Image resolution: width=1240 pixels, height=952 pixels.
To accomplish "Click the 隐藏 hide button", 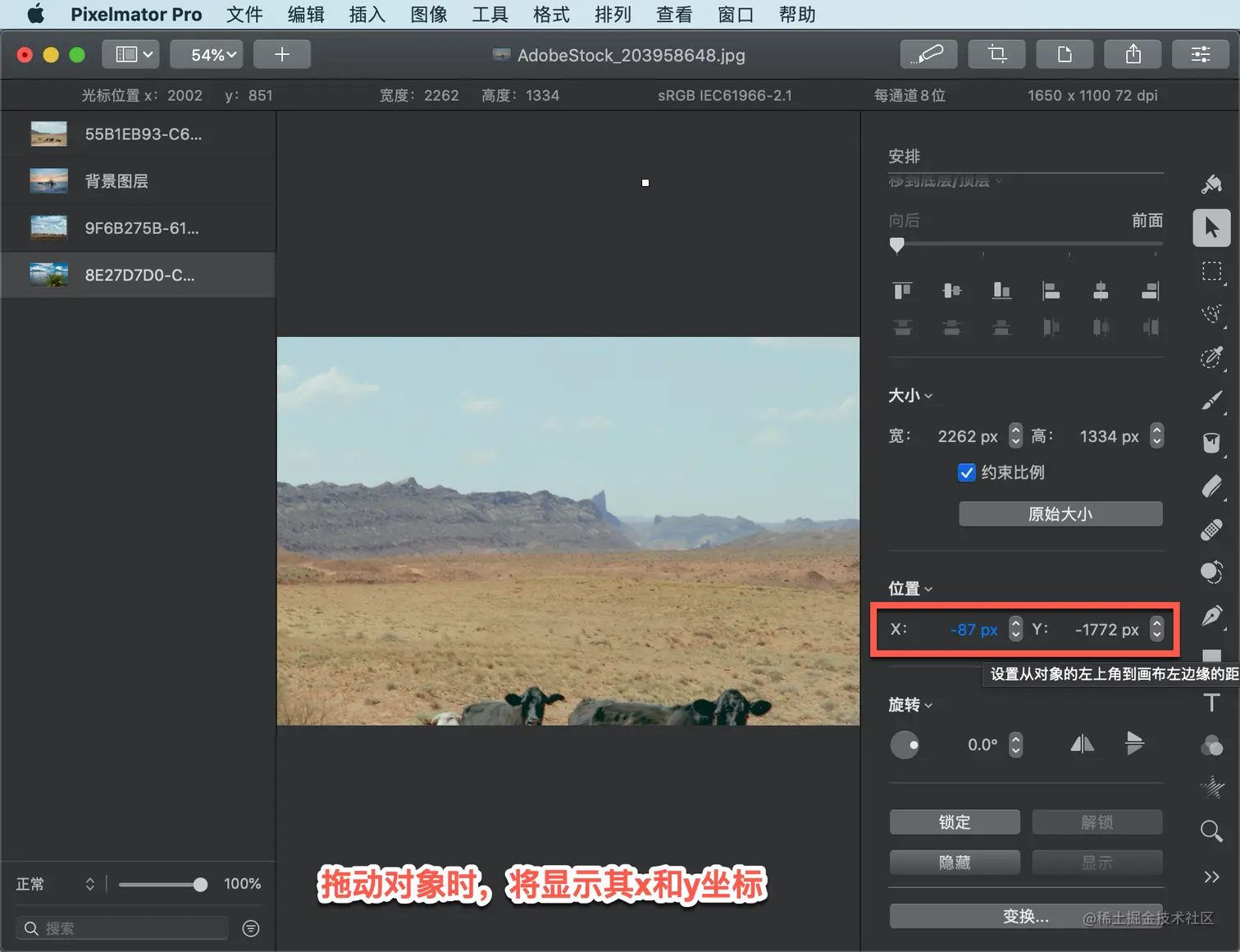I will click(x=955, y=862).
